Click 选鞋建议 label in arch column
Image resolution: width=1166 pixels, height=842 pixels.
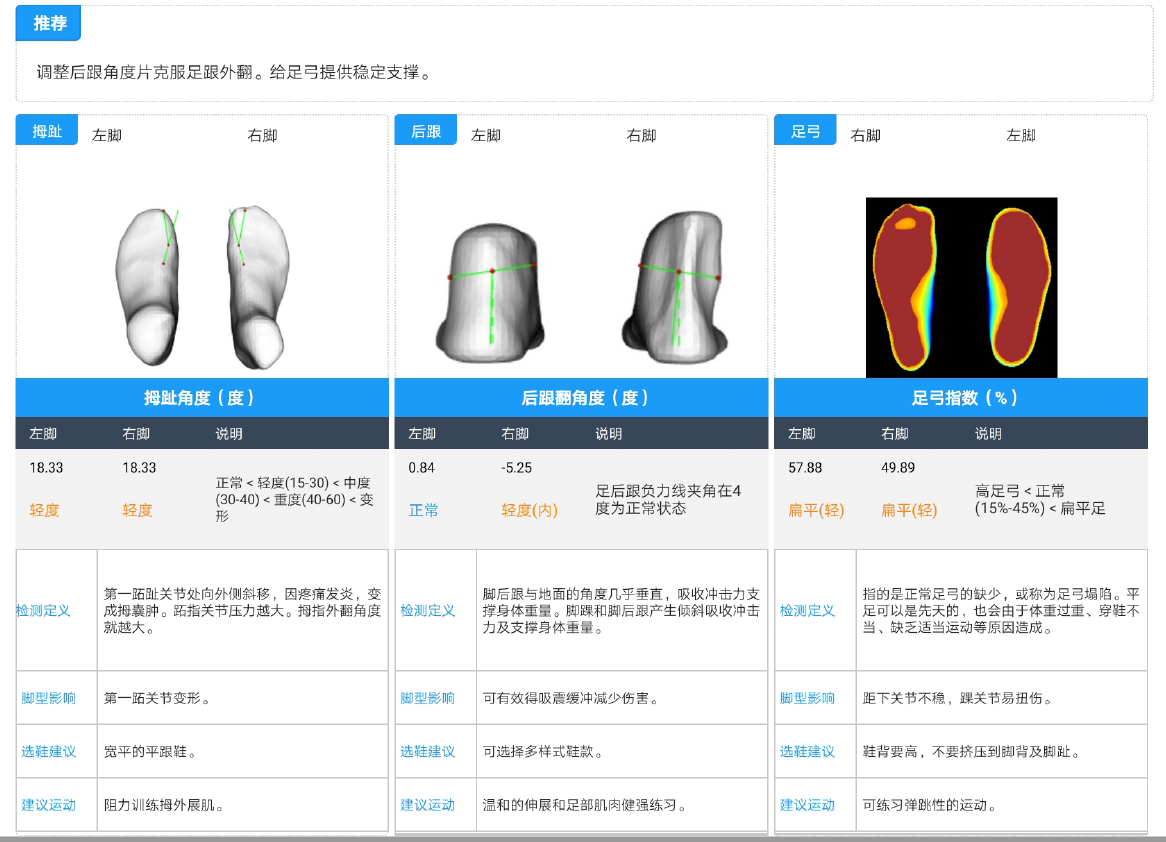coord(807,751)
